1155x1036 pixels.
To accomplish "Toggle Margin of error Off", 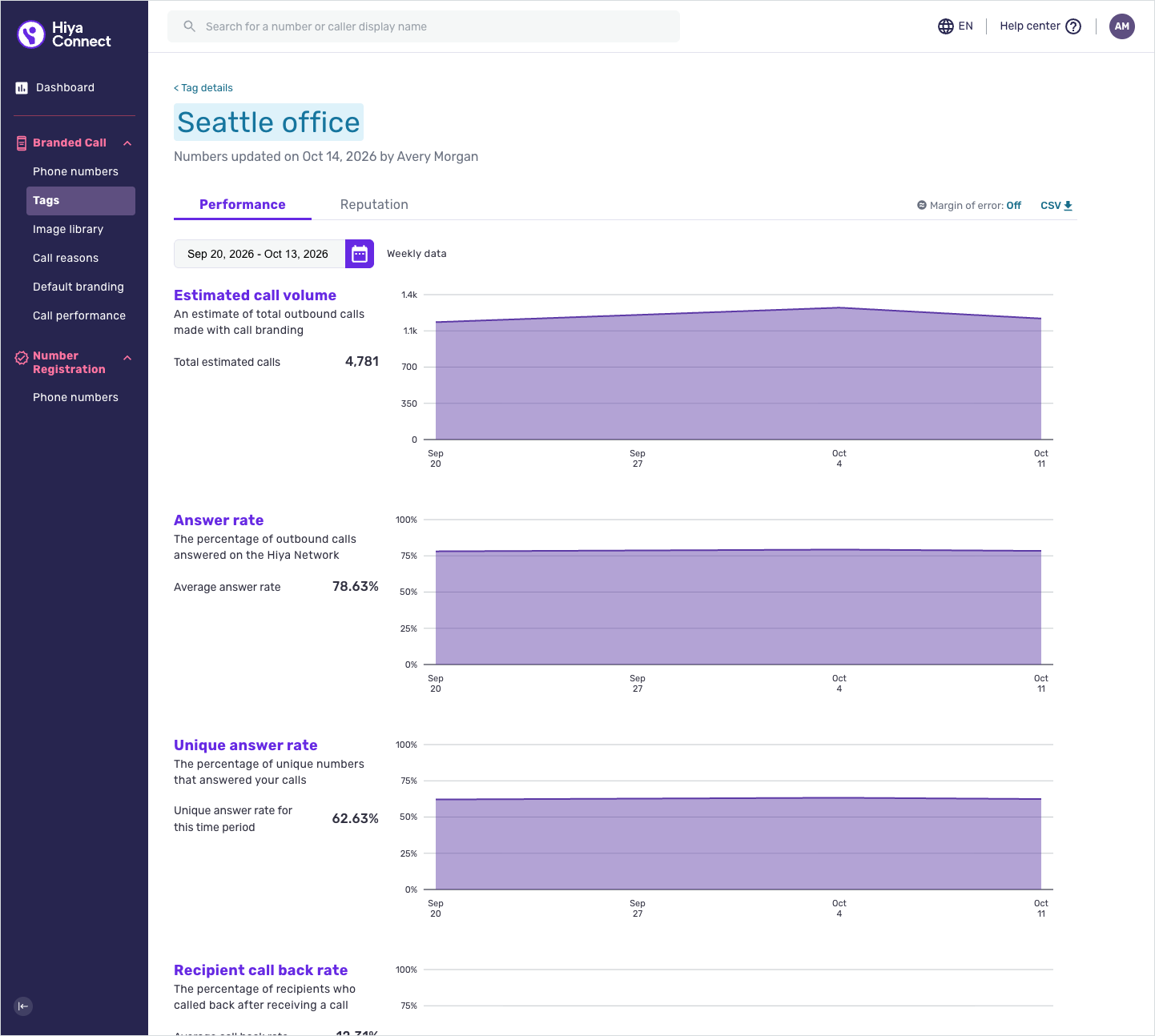I will (x=1013, y=206).
